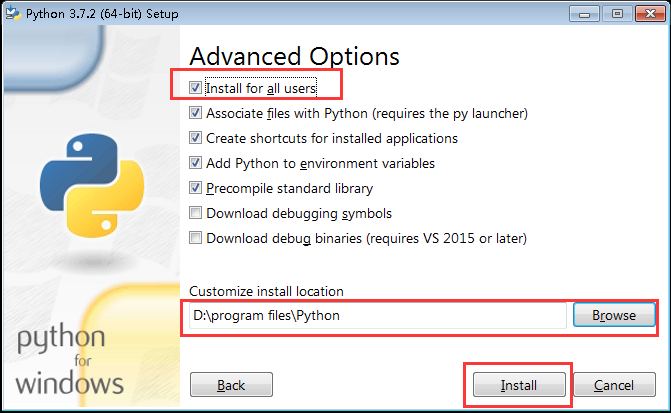Uncheck Install for all users

click(x=195, y=88)
